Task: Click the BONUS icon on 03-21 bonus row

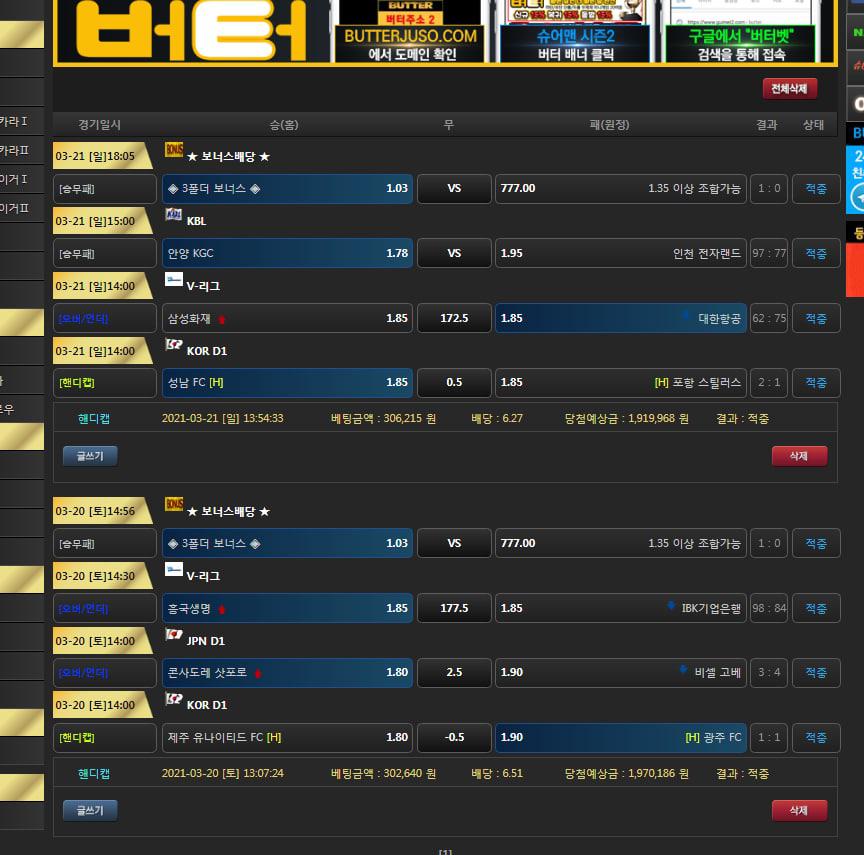Action: 174,150
